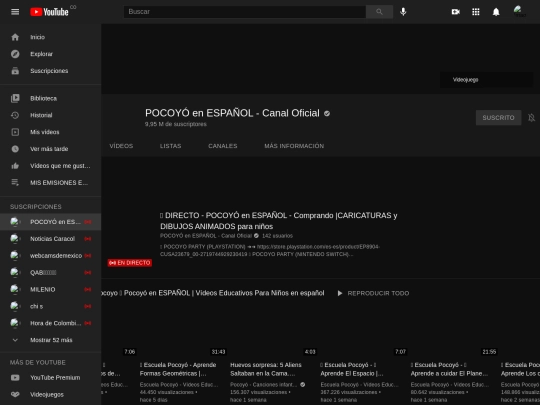Open Escuela Pocoyó Aprende El Espacio

[x=352, y=369]
